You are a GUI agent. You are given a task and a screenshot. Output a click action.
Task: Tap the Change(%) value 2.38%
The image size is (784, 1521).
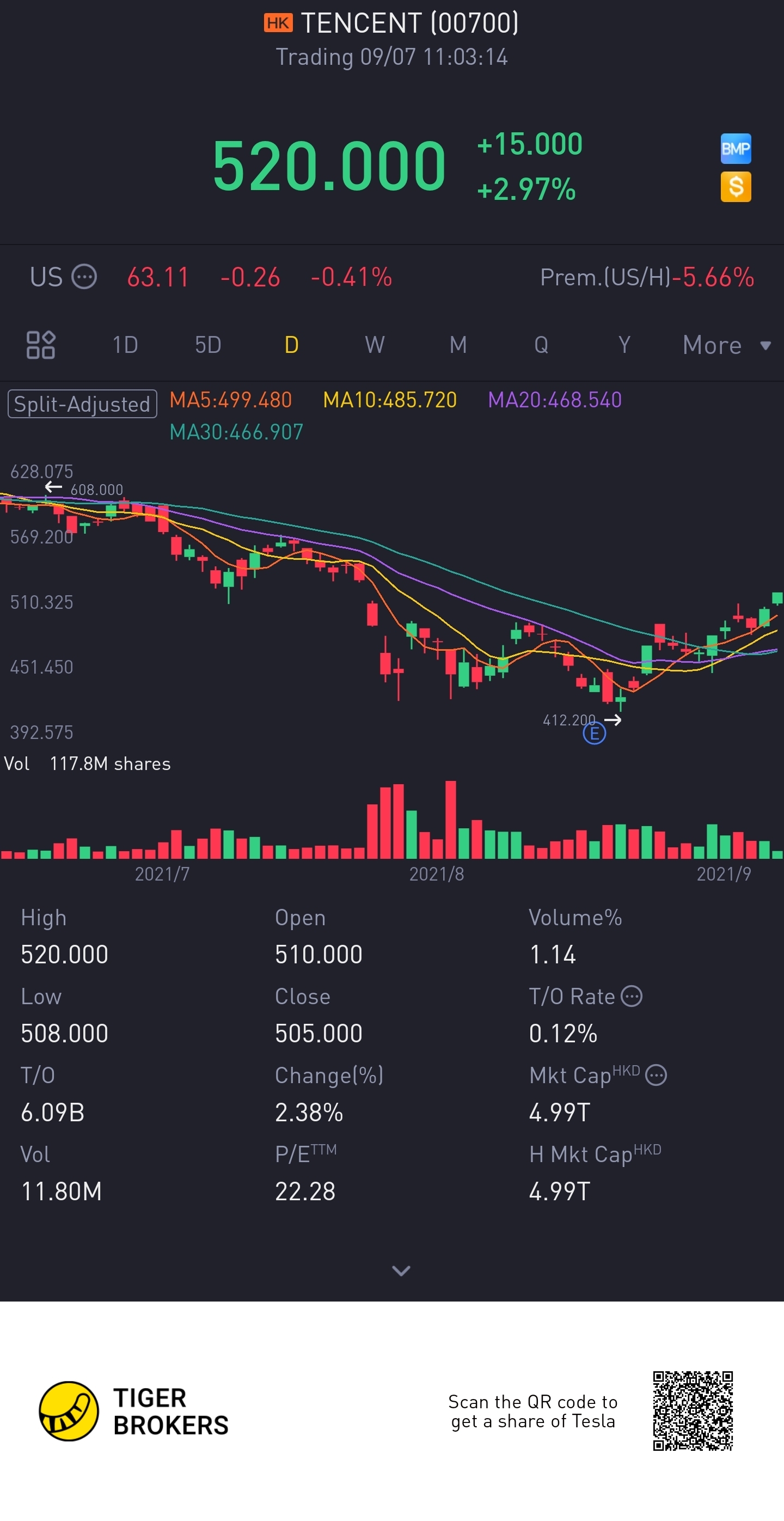point(309,1113)
